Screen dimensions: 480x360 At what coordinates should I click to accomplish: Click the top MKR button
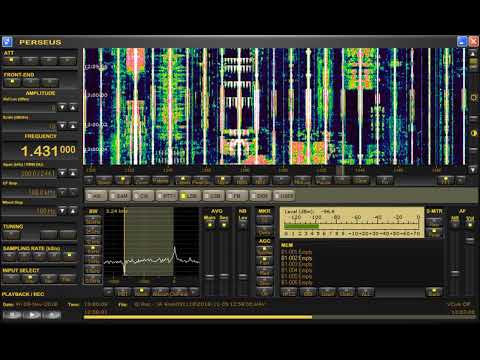tap(264, 220)
